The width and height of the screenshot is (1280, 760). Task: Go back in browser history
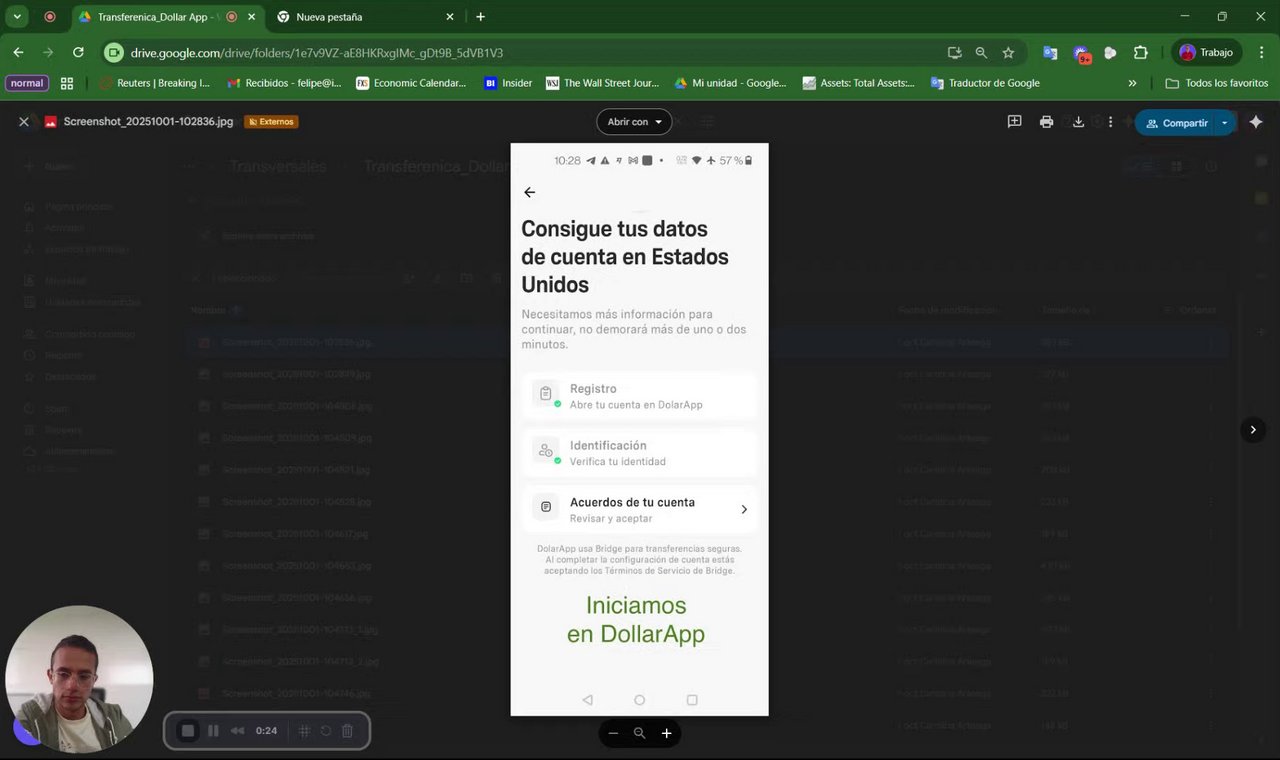coord(18,52)
